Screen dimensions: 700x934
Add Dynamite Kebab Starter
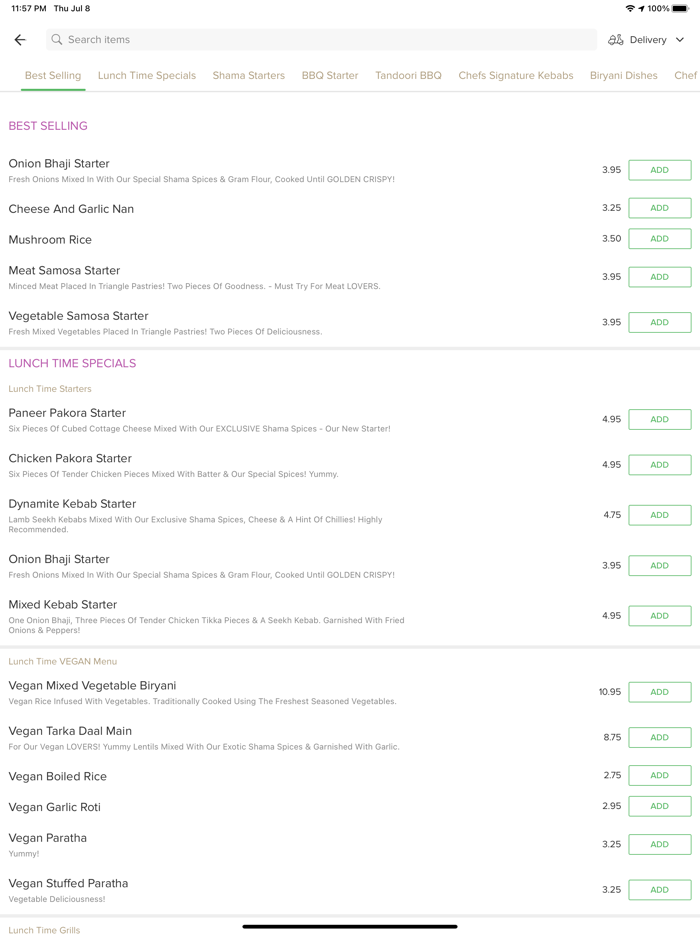click(659, 515)
